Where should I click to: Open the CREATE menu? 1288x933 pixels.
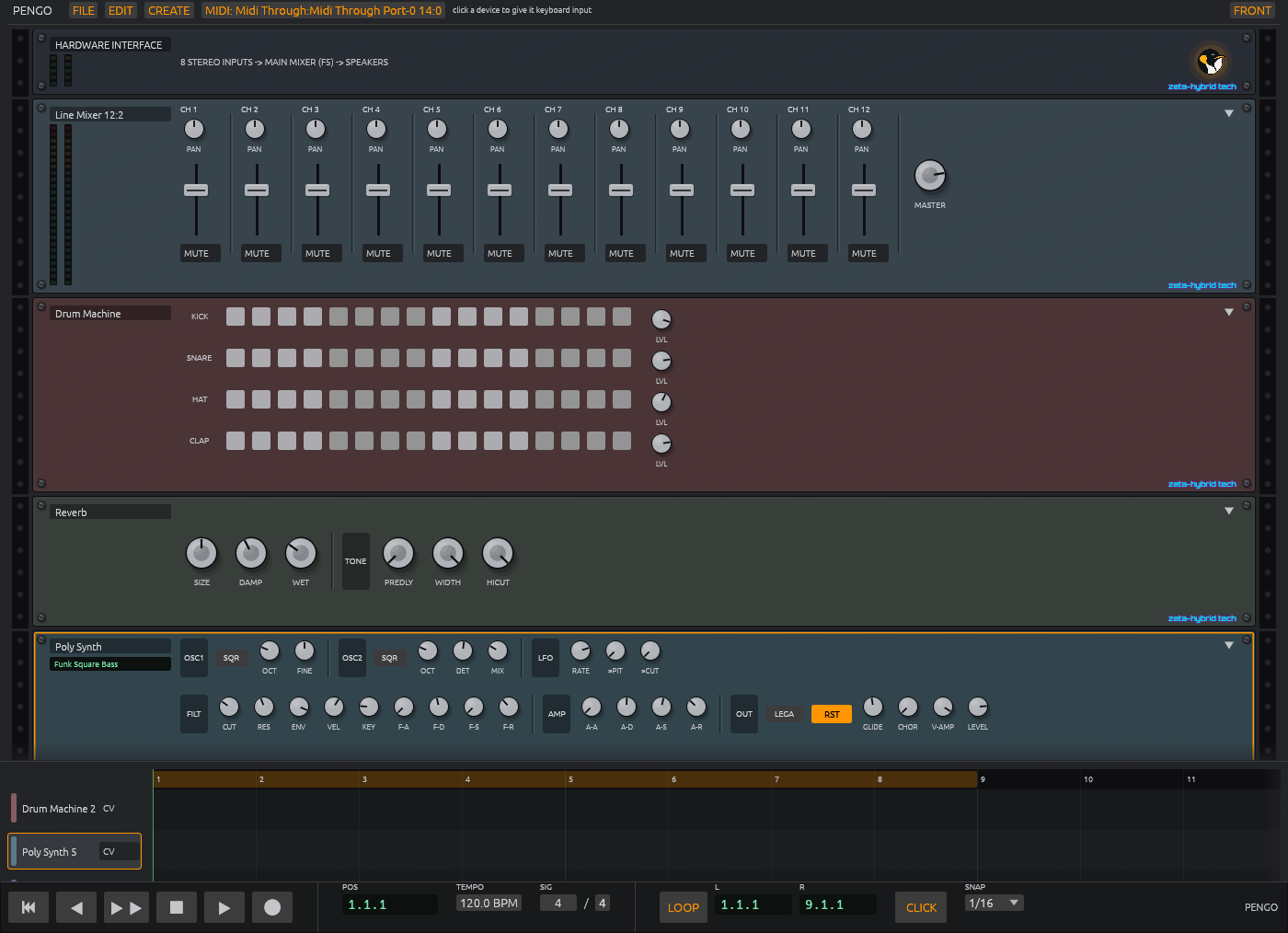(x=169, y=10)
